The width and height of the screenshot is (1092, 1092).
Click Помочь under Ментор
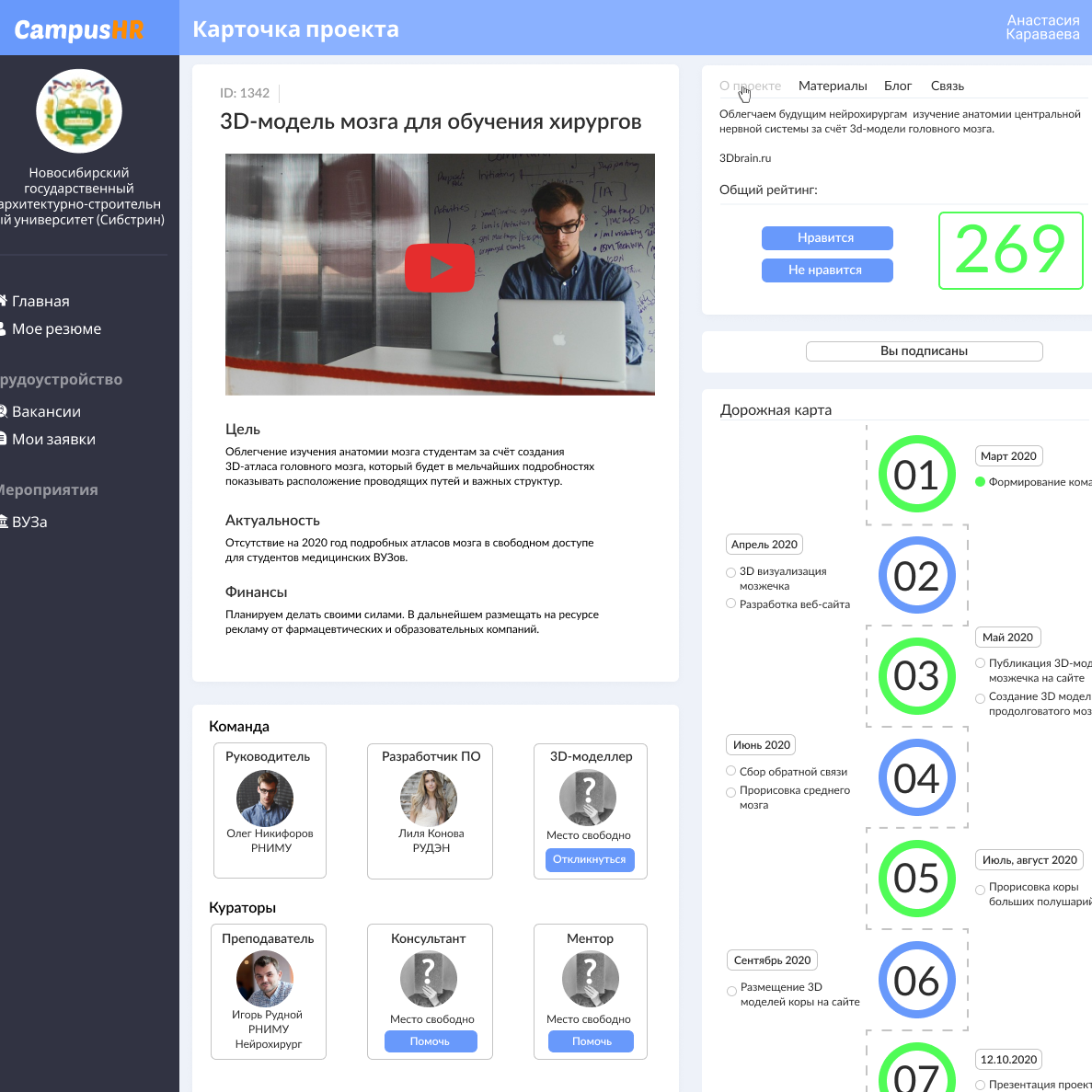591,1041
